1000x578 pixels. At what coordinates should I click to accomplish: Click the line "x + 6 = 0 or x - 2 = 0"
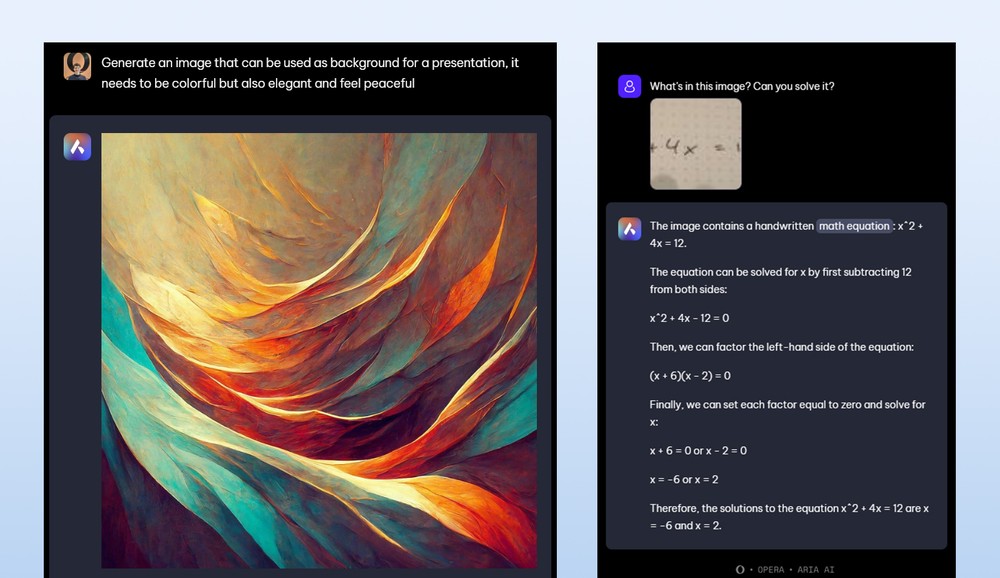coord(698,451)
